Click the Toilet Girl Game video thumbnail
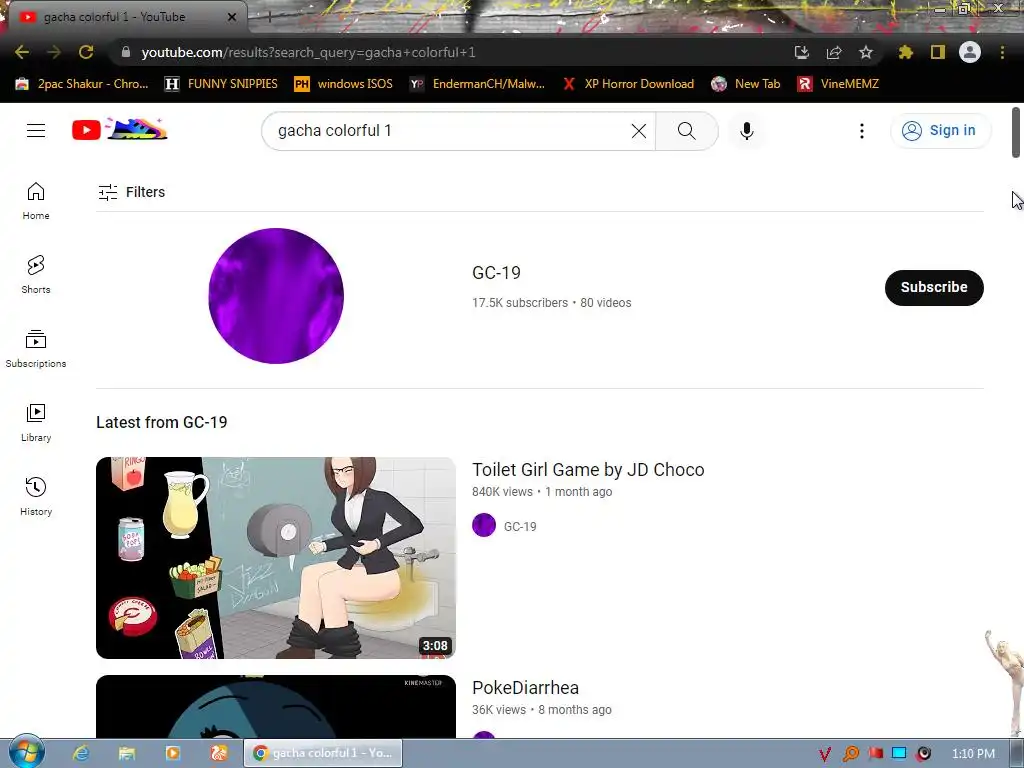The width and height of the screenshot is (1024, 768). tap(276, 558)
